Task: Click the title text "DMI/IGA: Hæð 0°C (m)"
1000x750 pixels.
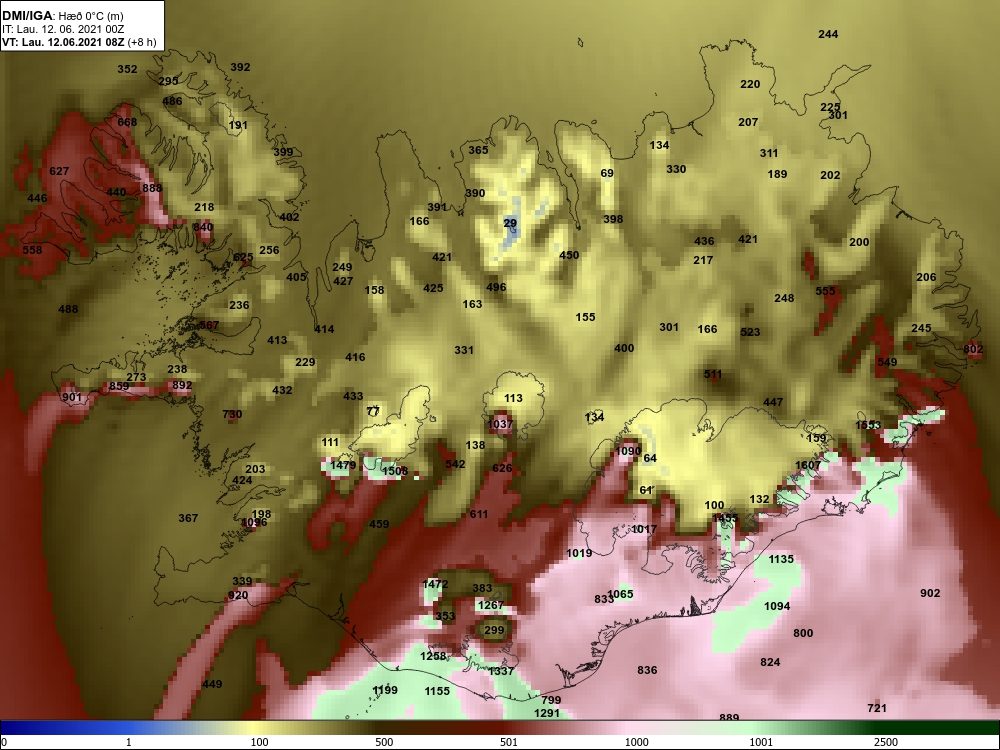Action: [62, 16]
